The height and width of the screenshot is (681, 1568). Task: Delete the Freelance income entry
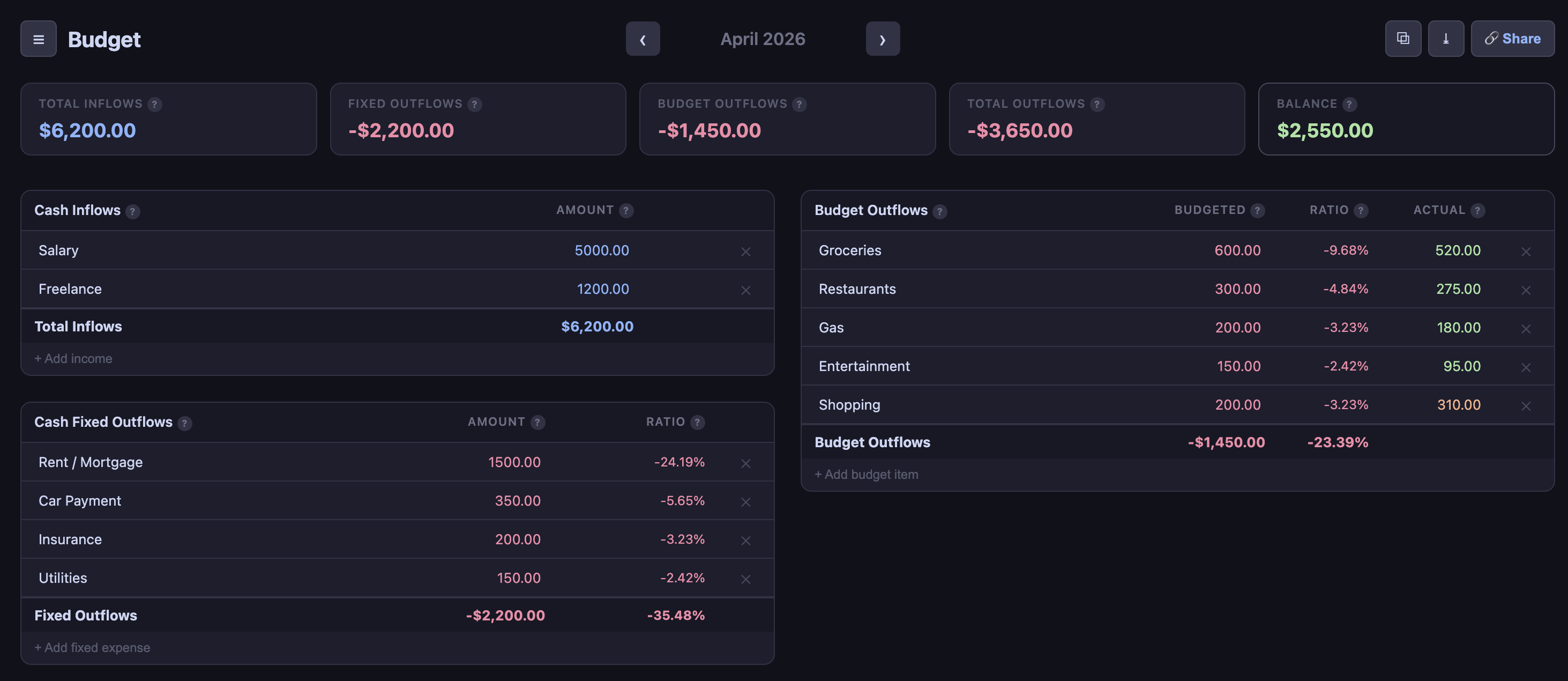tap(745, 290)
